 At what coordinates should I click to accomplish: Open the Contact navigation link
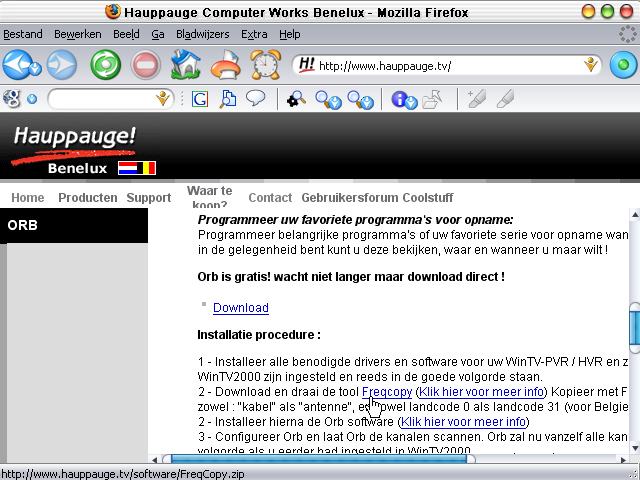click(x=270, y=198)
